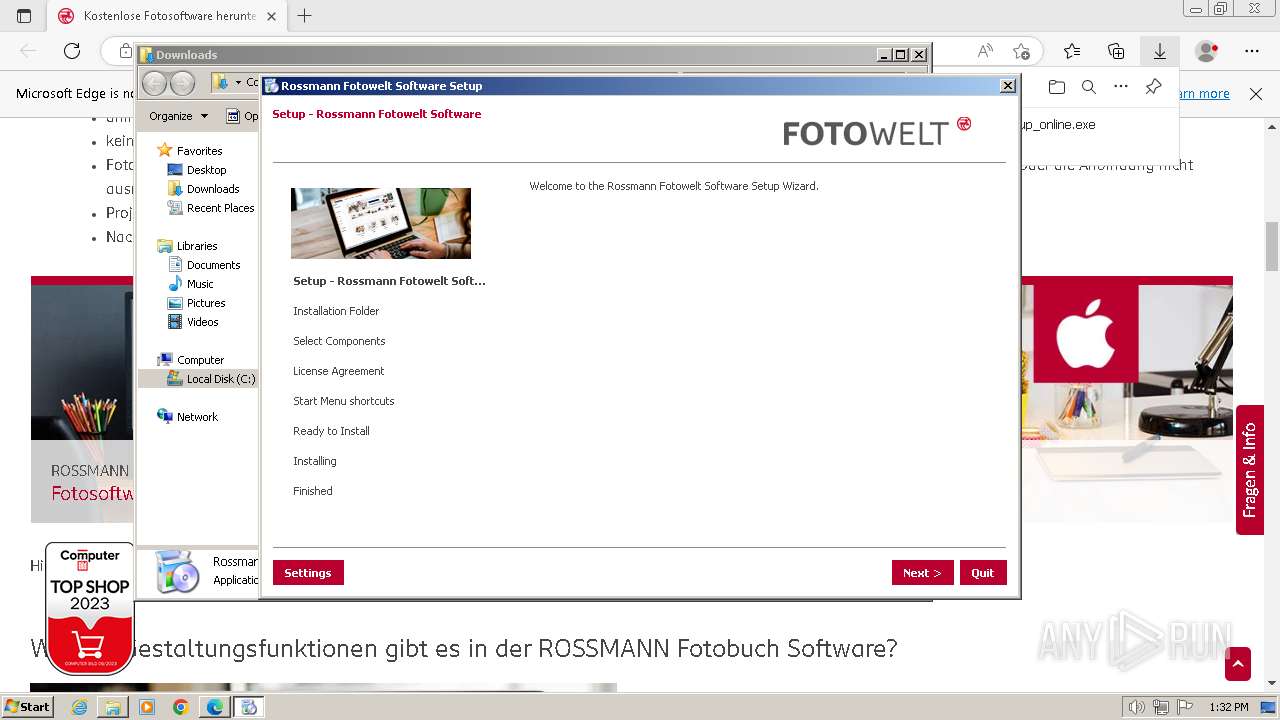Search downloads using the magnifier icon
Screen dimensions: 1280x720
[x=1089, y=87]
